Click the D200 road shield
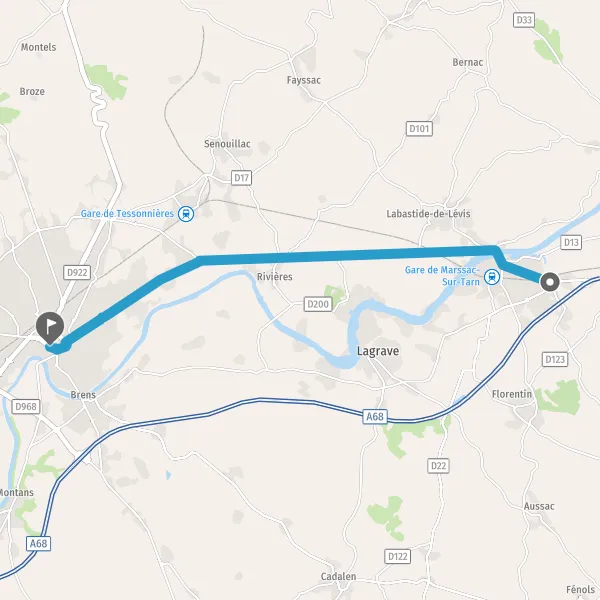This screenshot has width=600, height=600. [318, 304]
